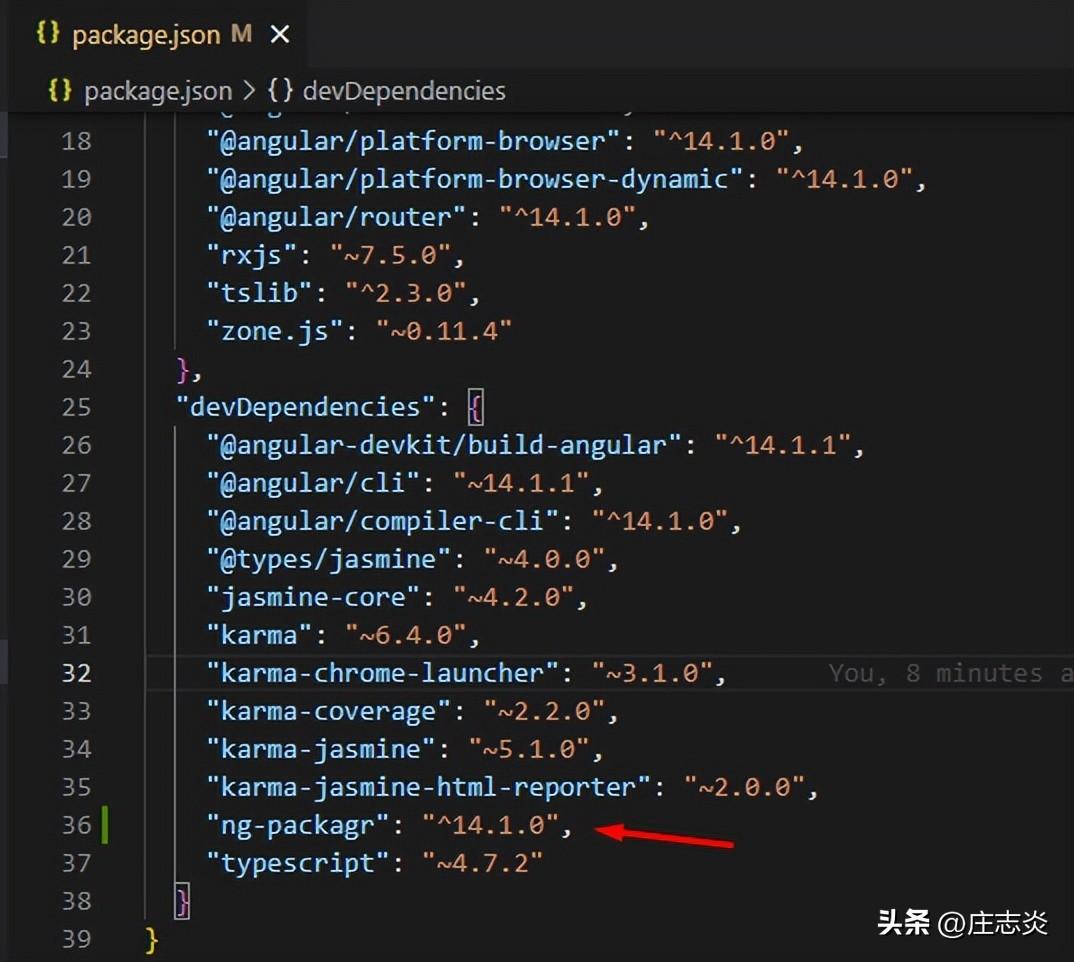Click the modified 'M' badge on the tab
This screenshot has width=1074, height=962.
pos(240,35)
